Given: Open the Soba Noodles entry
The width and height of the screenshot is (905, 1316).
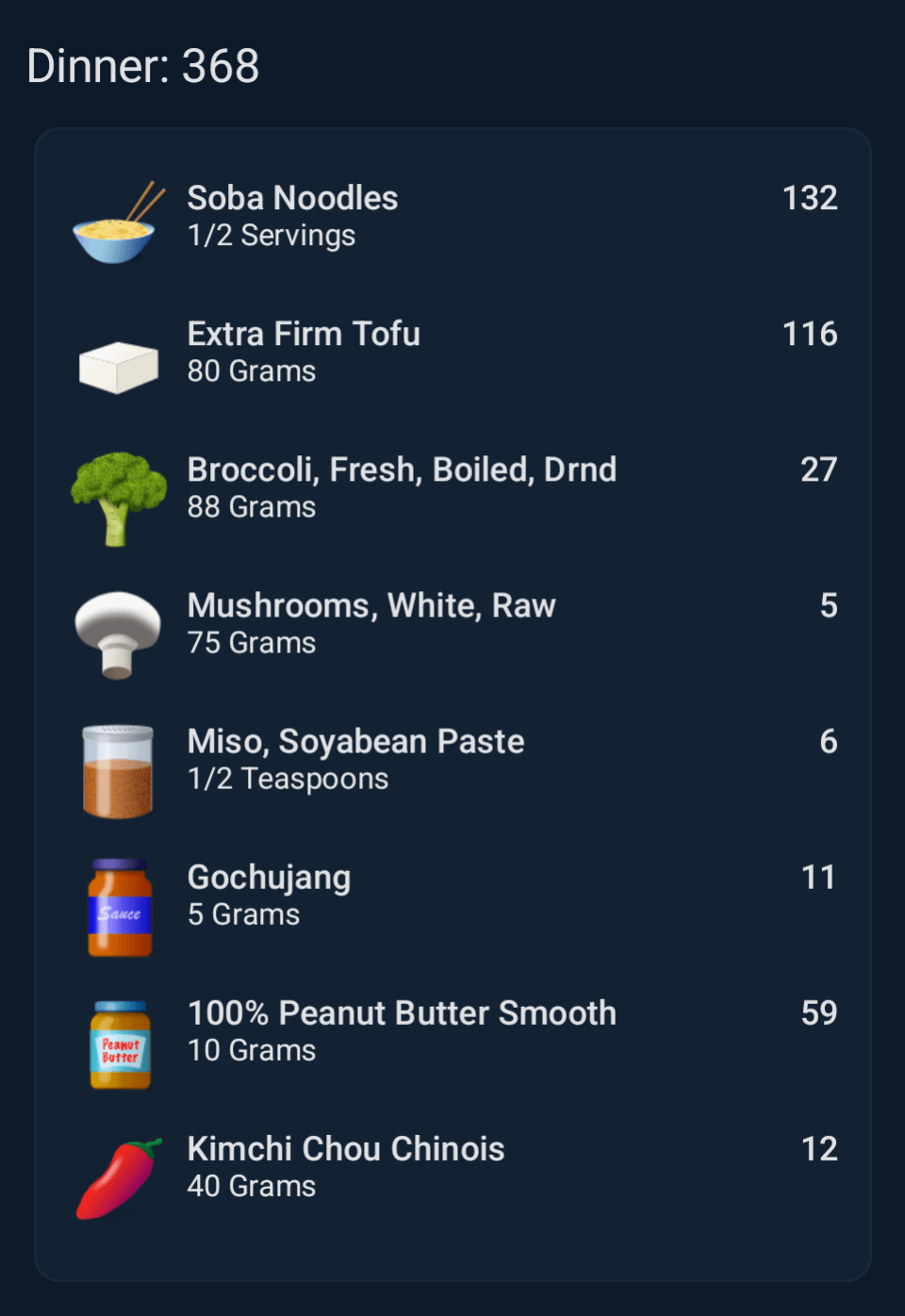Looking at the screenshot, I should (292, 198).
